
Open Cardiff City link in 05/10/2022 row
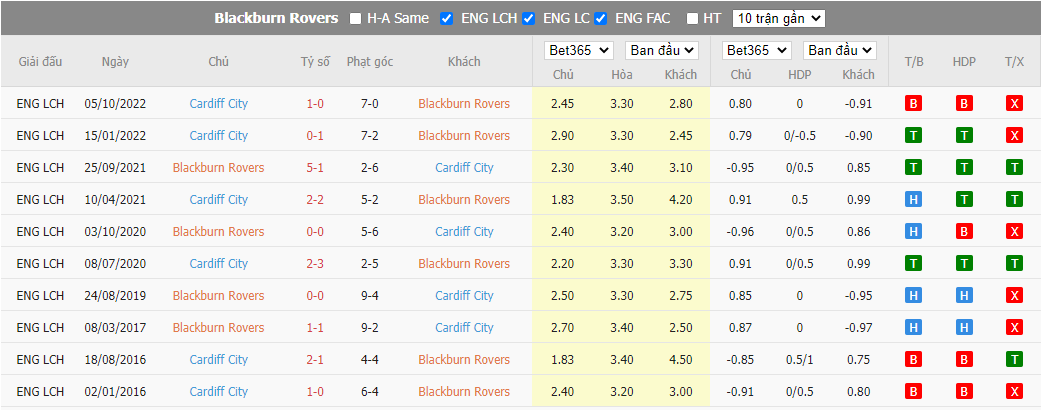click(x=218, y=104)
